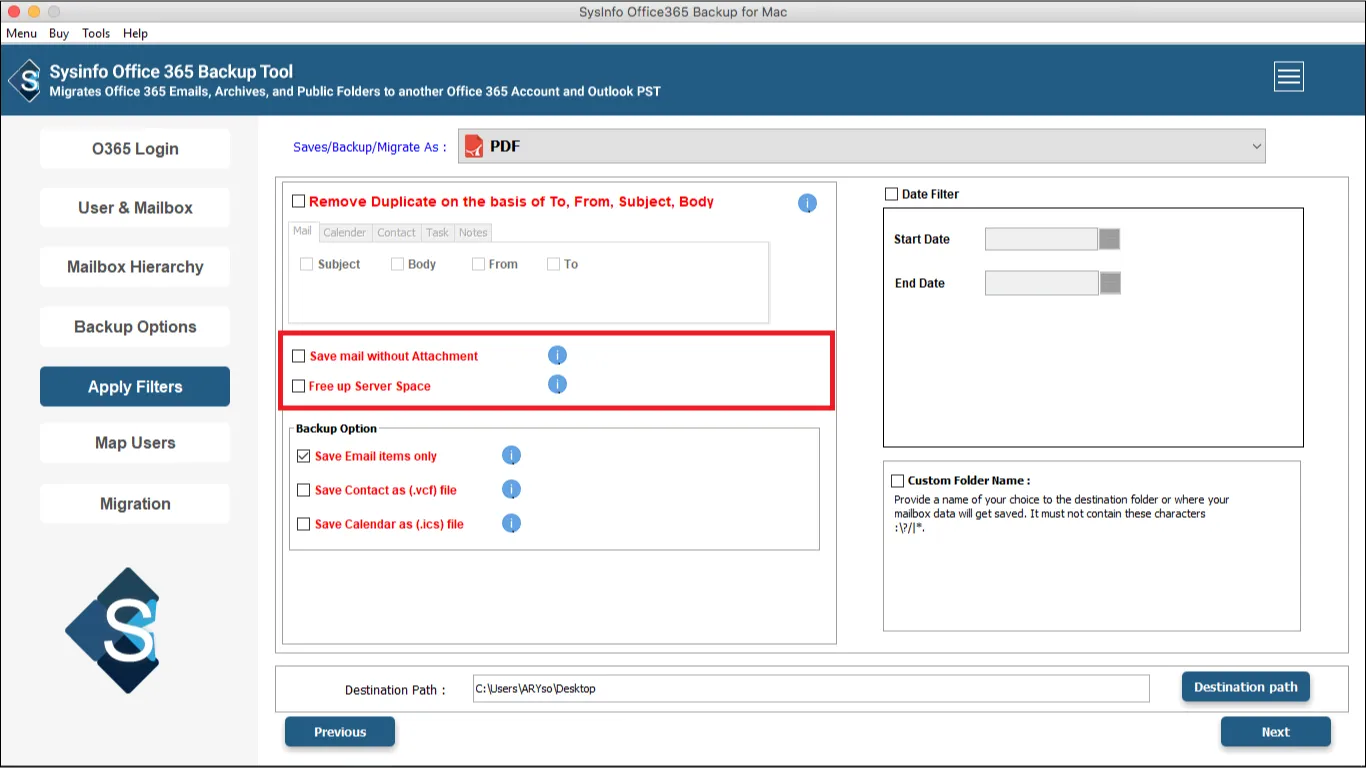Image resolution: width=1366 pixels, height=768 pixels.
Task: Click the Previous button
Action: pyautogui.click(x=340, y=732)
